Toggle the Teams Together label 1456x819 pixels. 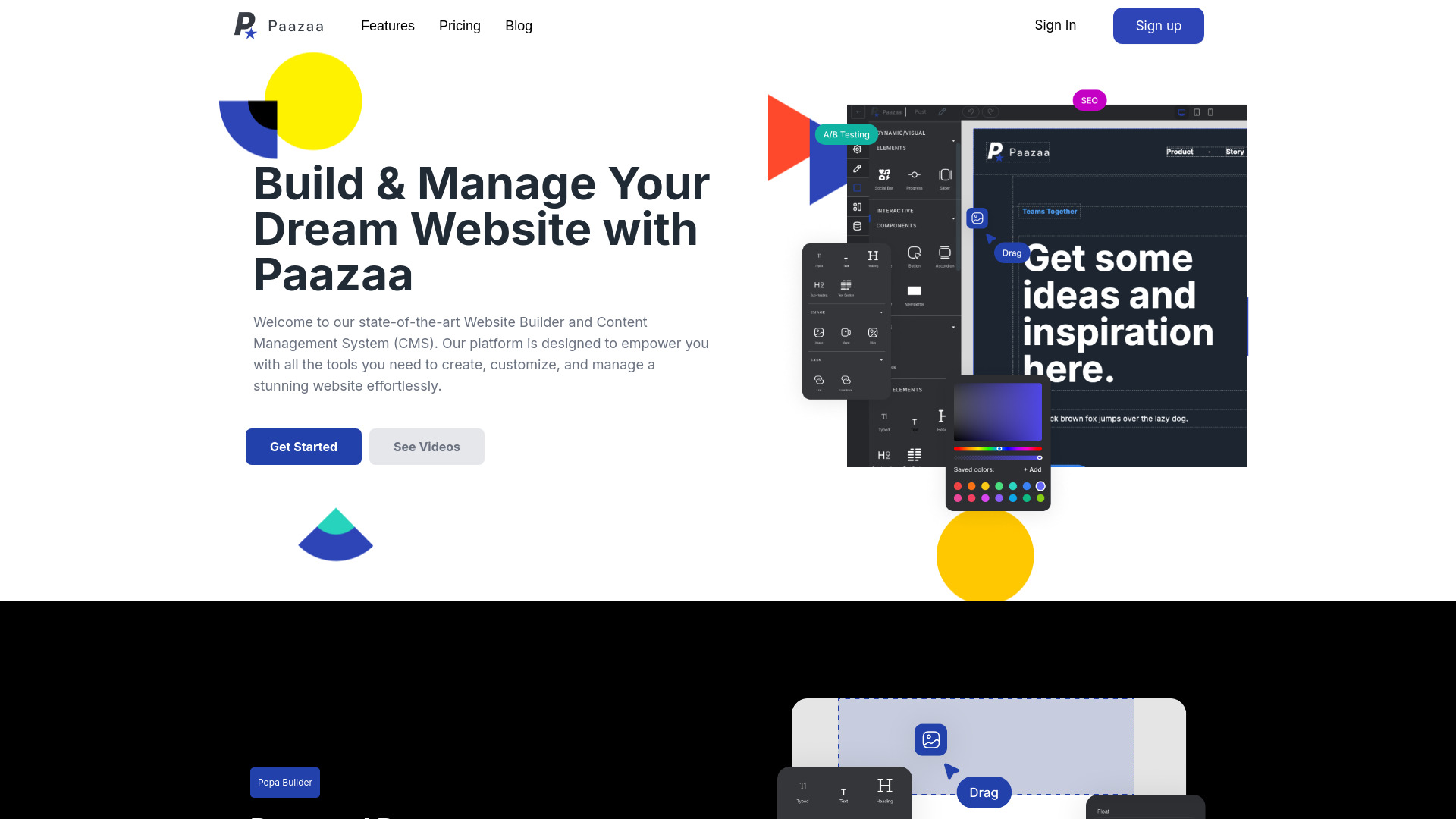pyautogui.click(x=1050, y=211)
